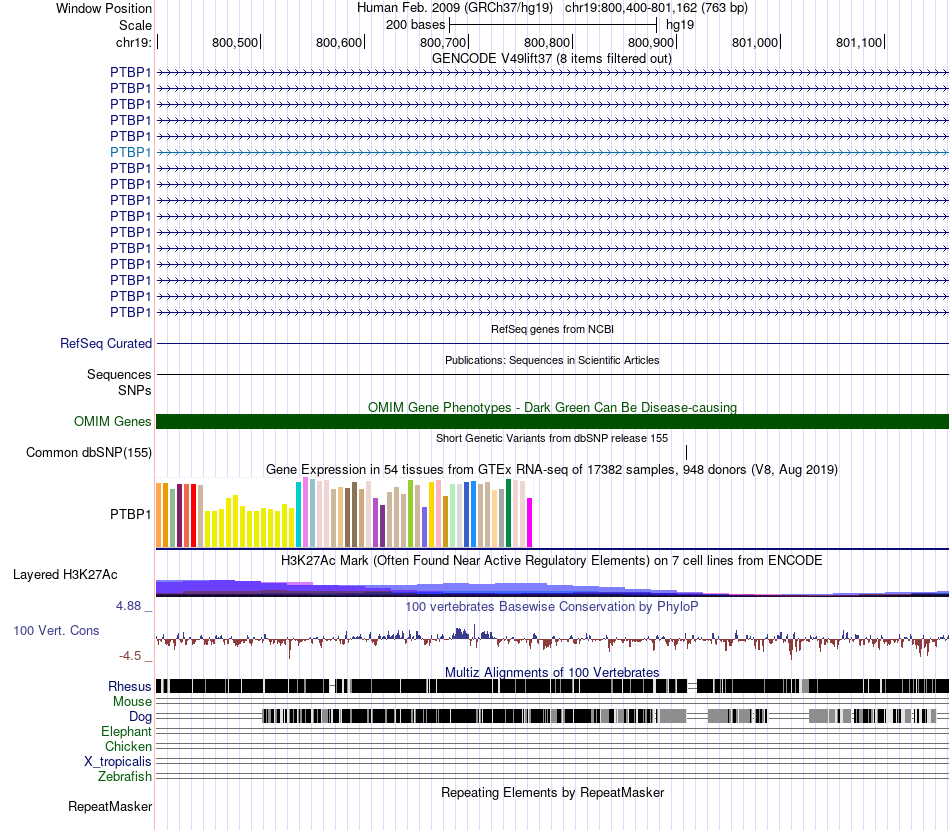Open RefSeq genes from NCBI title

[552, 330]
